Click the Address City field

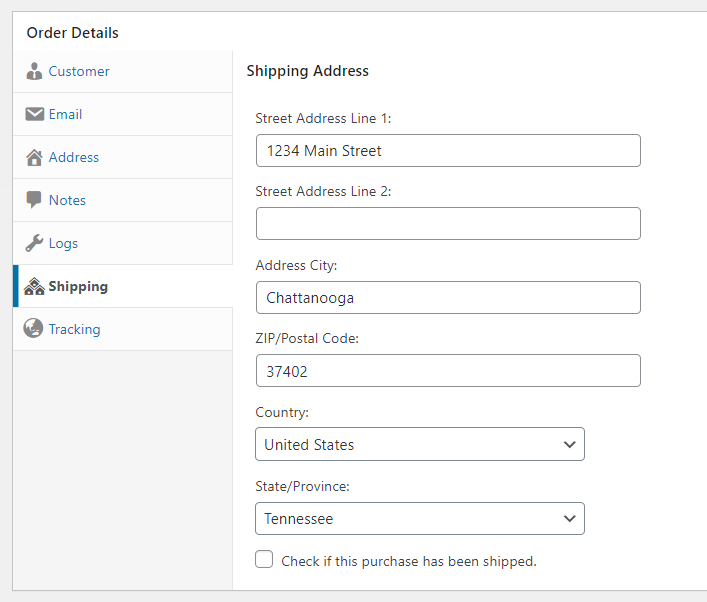tap(447, 297)
